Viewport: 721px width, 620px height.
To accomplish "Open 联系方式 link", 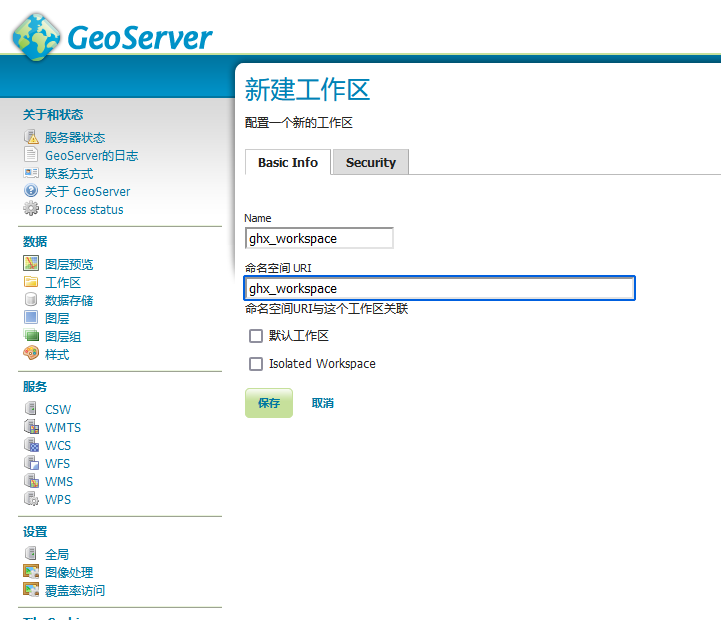I will (69, 173).
